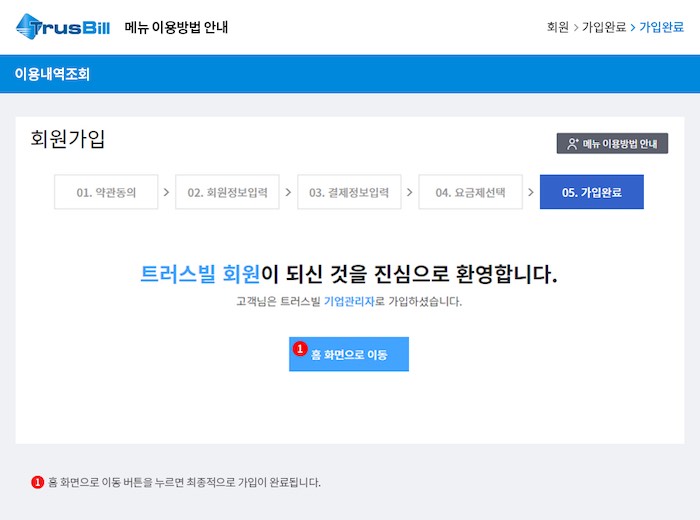Go to the 홈 화면으로 이동 button
The image size is (700, 520).
[349, 354]
